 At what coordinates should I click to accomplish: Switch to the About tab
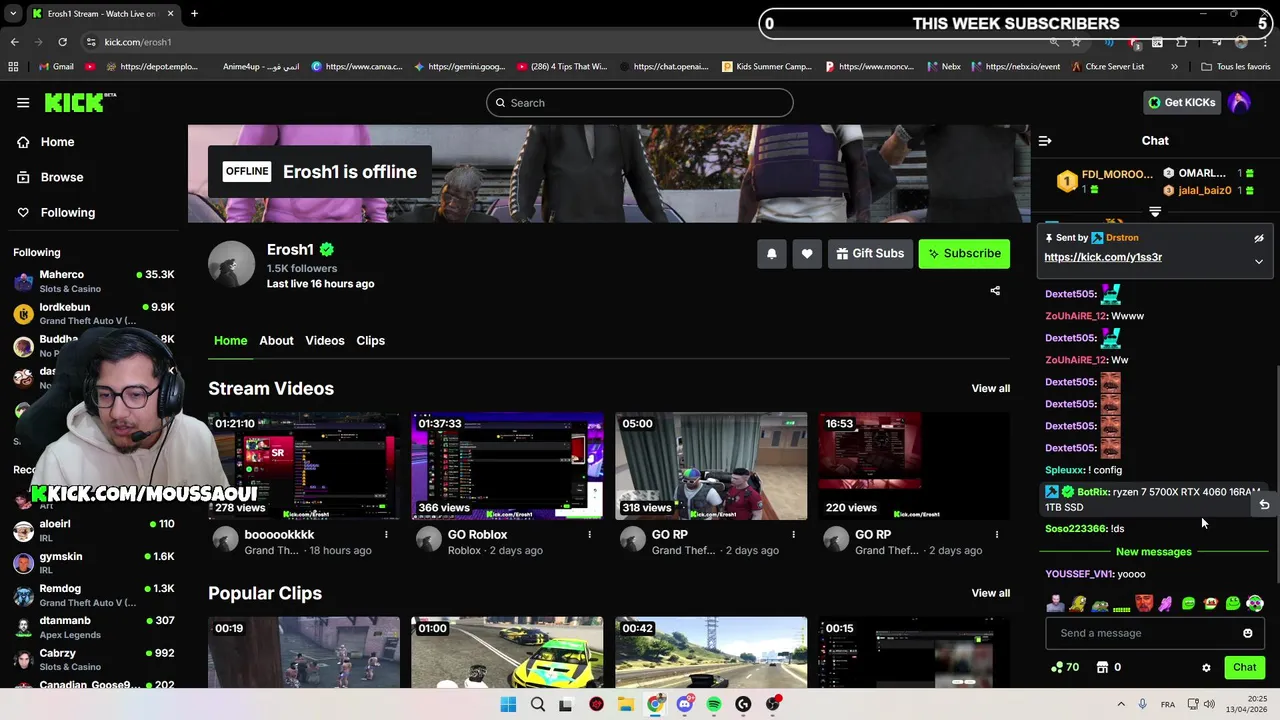tap(276, 341)
